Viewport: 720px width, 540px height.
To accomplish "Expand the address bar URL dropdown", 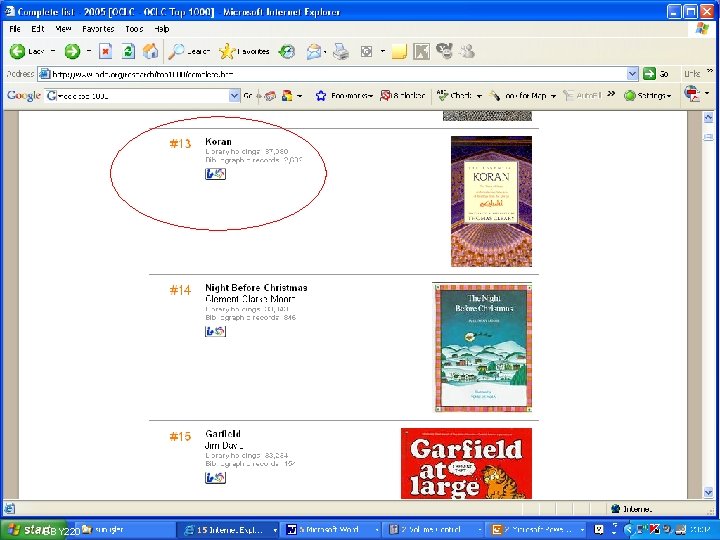I will (632, 73).
